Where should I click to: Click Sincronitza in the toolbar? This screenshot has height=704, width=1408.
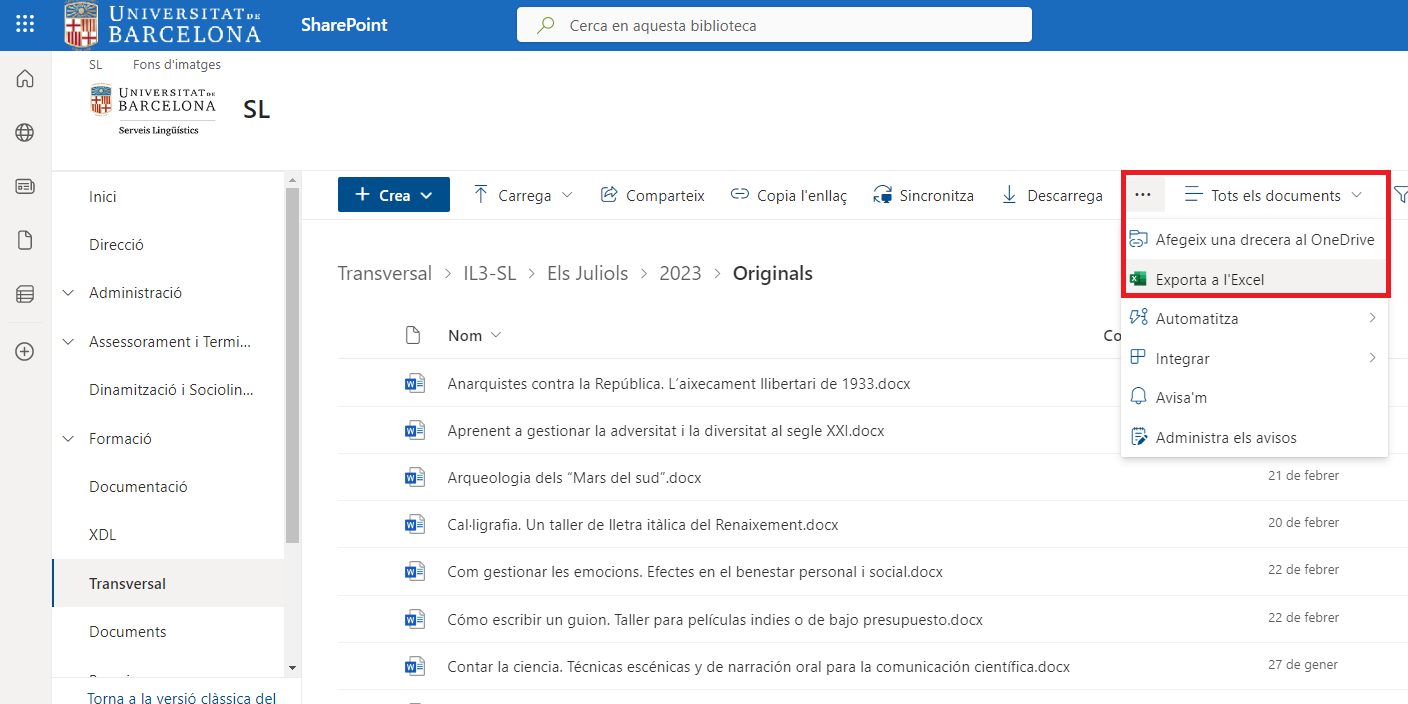[x=923, y=196]
